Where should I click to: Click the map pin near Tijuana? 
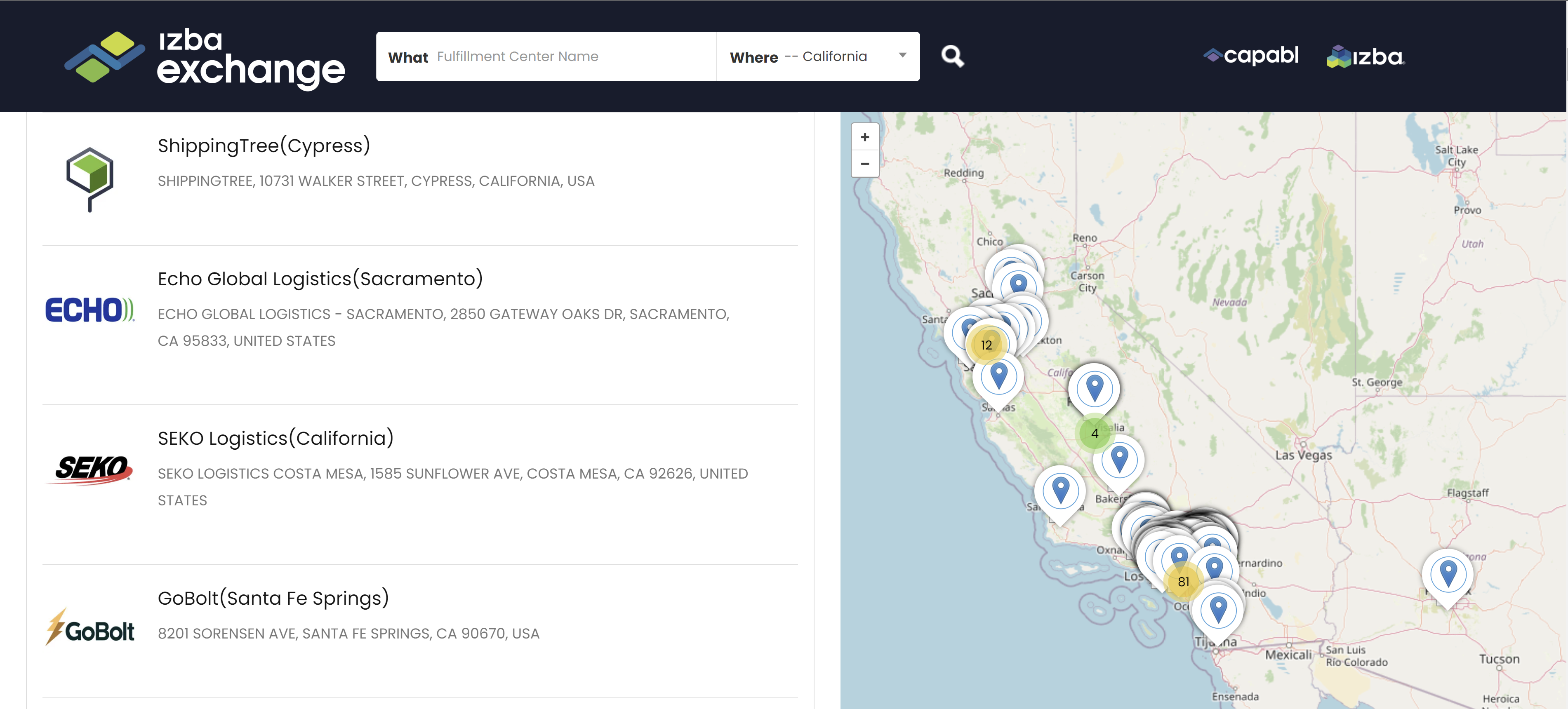(x=1218, y=611)
